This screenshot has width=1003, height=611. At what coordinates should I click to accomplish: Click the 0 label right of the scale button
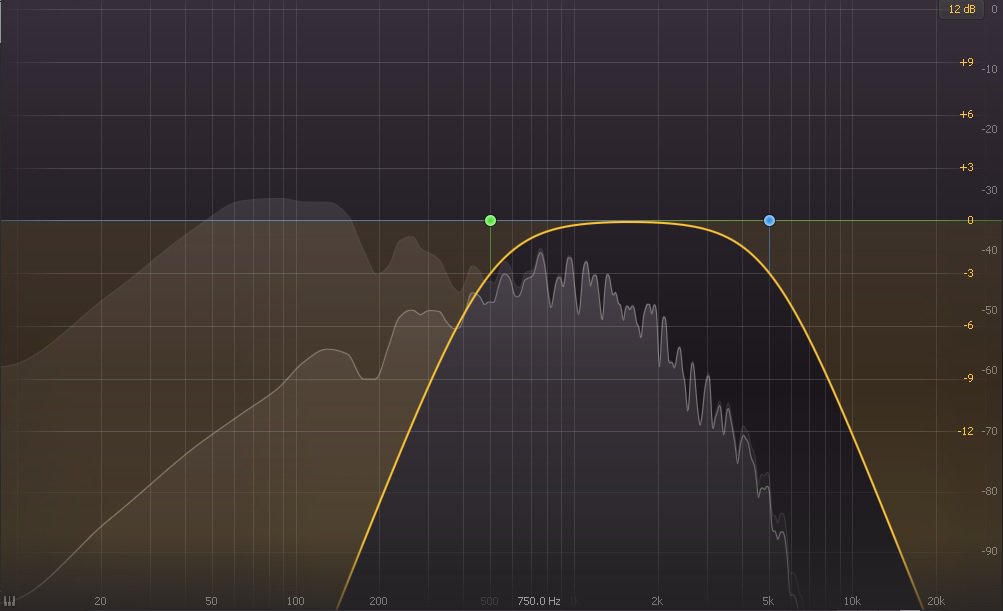993,9
